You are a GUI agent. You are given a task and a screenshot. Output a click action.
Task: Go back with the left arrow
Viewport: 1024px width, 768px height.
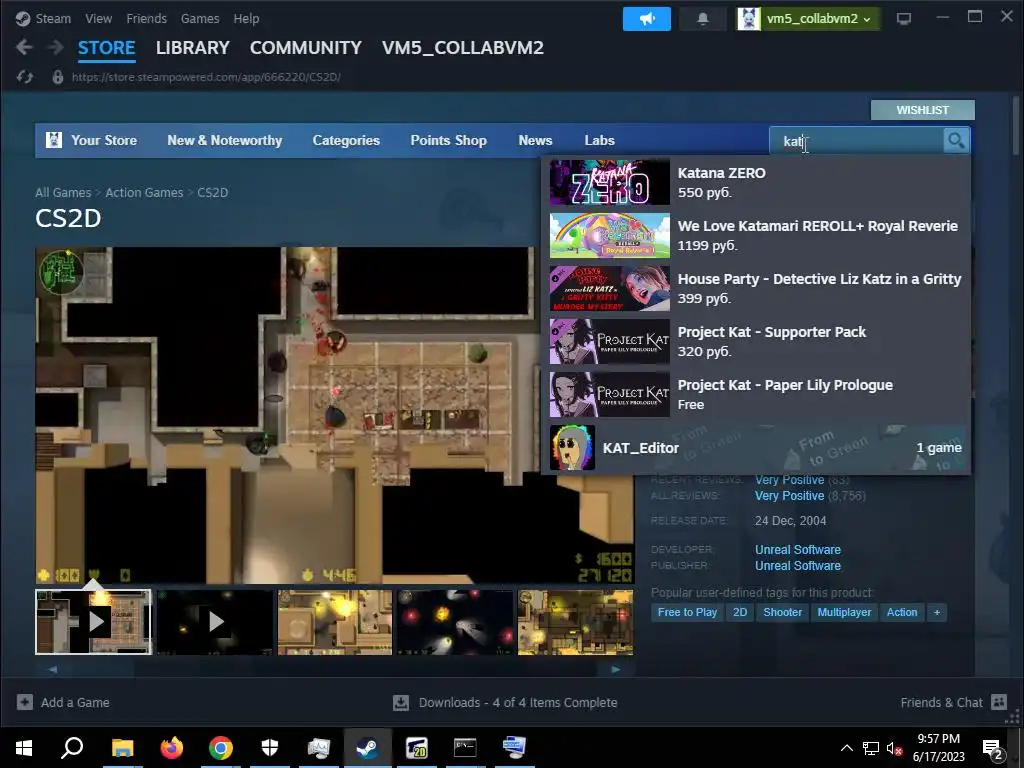coord(24,47)
